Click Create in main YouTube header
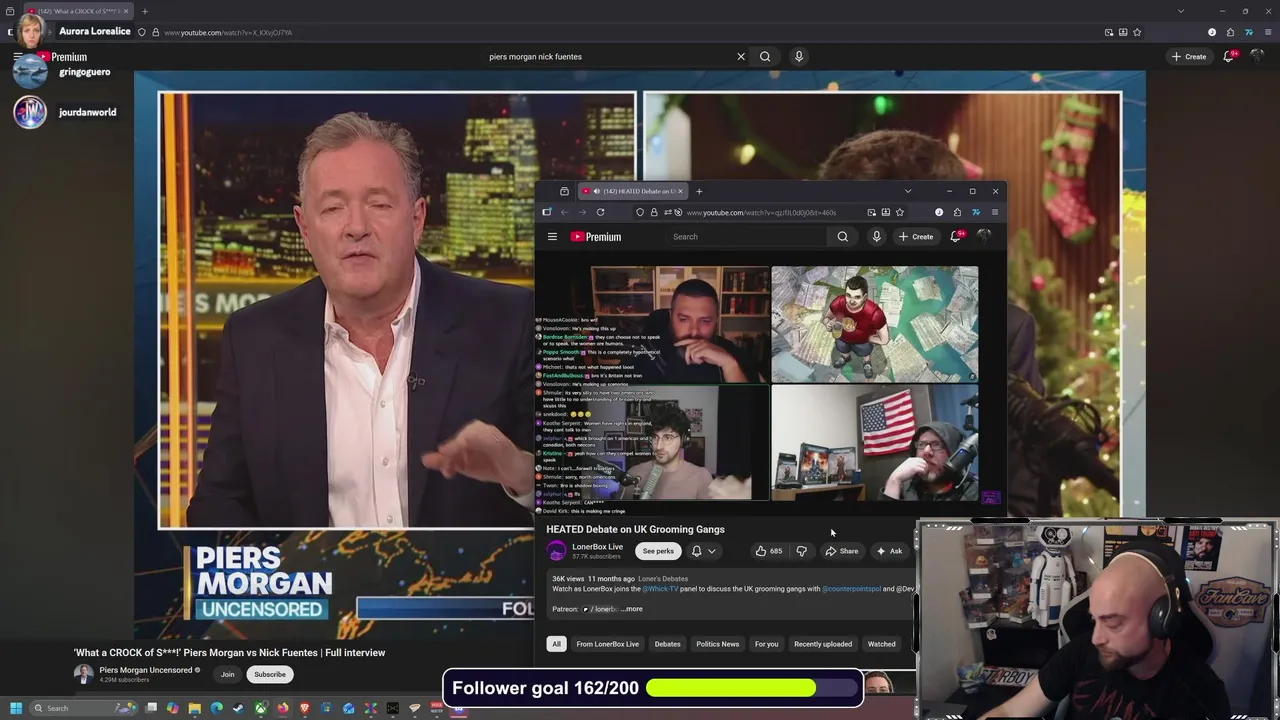 tap(1189, 57)
